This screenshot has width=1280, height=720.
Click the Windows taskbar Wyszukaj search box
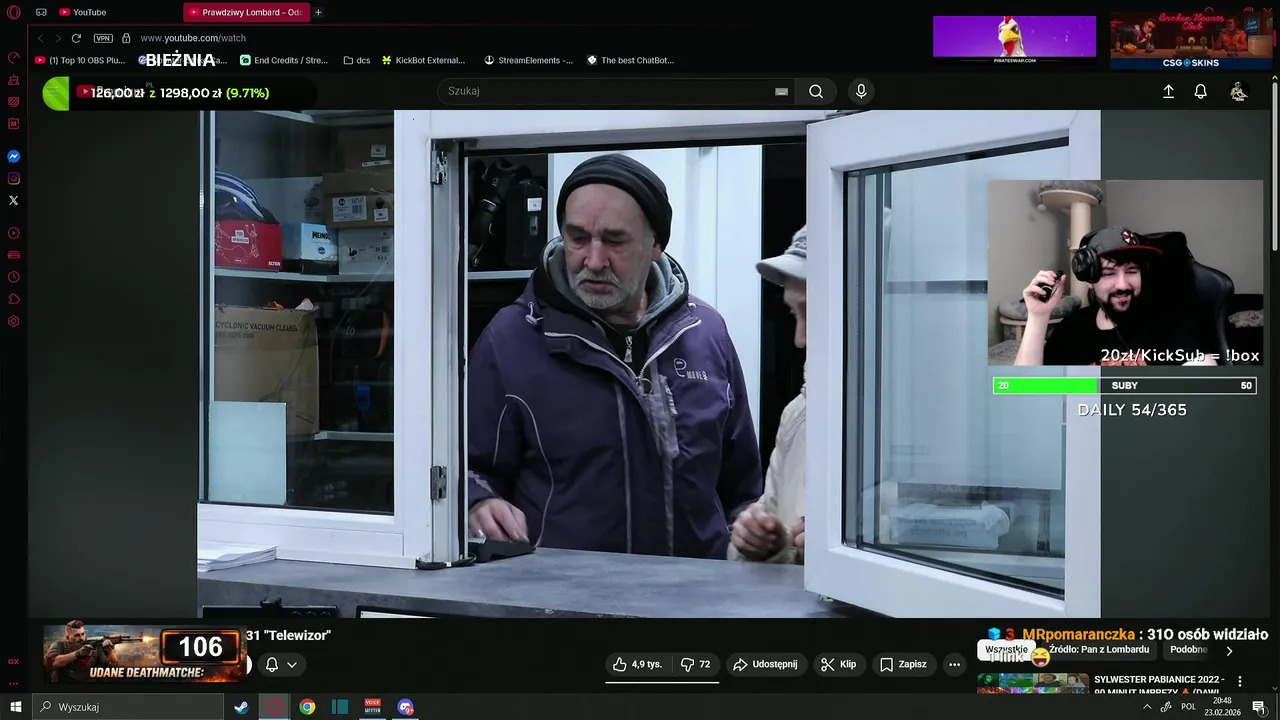click(128, 707)
